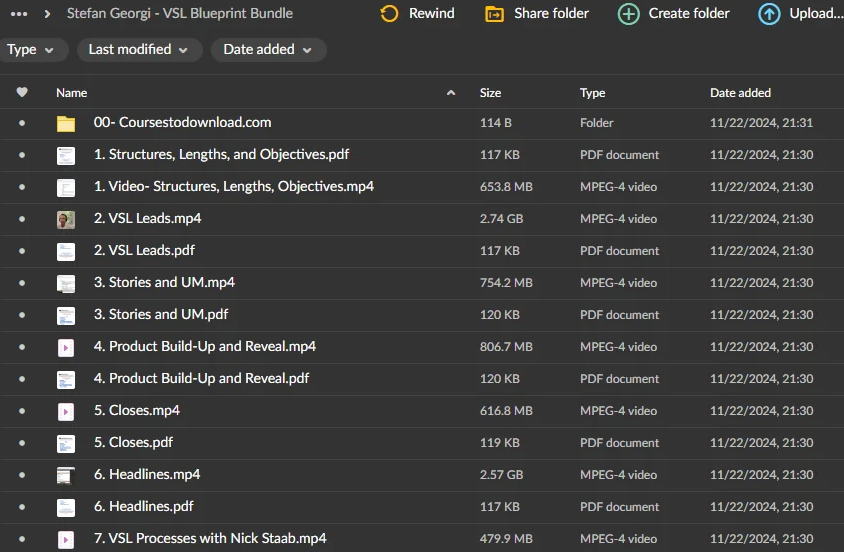Click the Rewind button label
The height and width of the screenshot is (552, 844).
pyautogui.click(x=432, y=13)
